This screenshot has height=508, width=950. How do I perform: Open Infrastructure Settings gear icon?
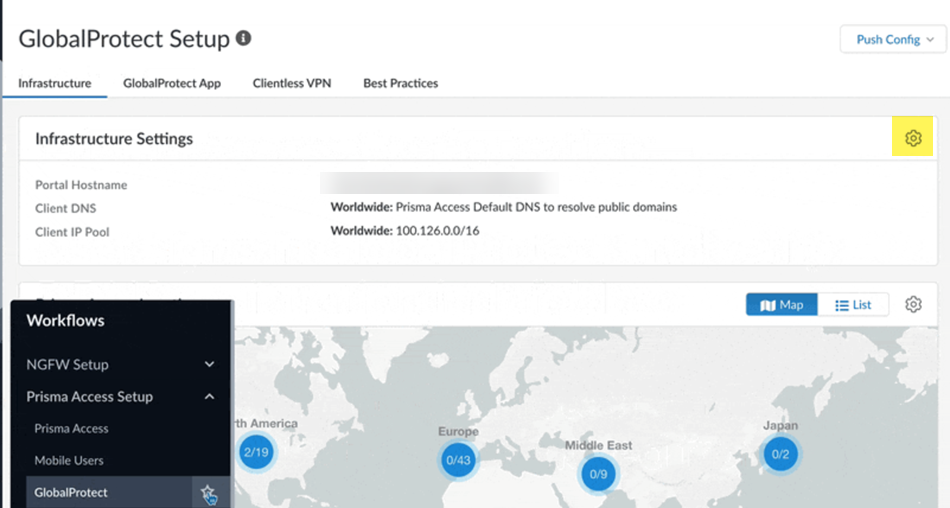912,139
